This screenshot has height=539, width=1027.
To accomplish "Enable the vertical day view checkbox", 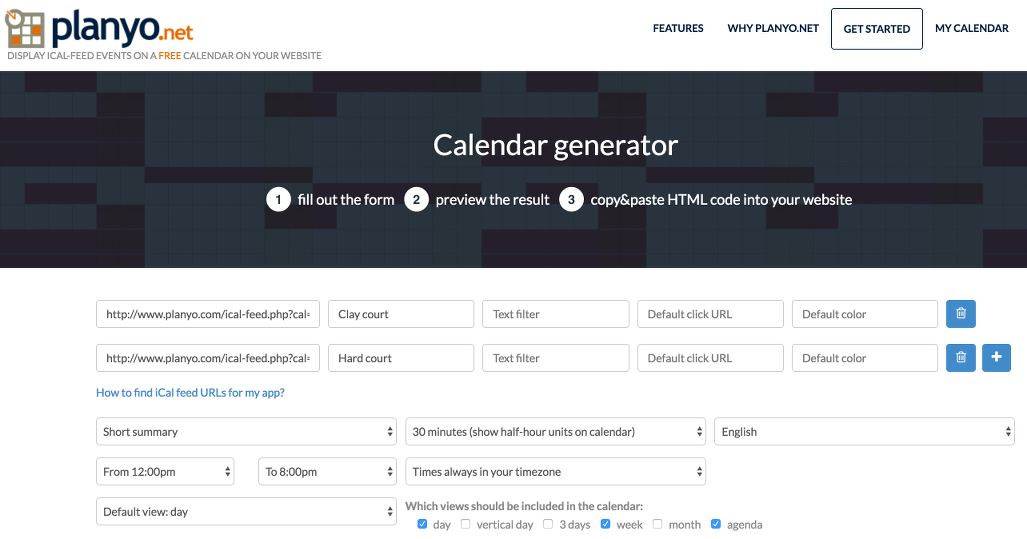I will 466,524.
